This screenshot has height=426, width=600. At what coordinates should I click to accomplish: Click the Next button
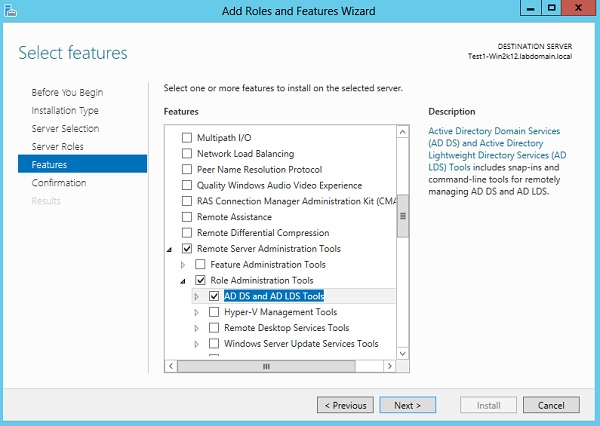[407, 405]
